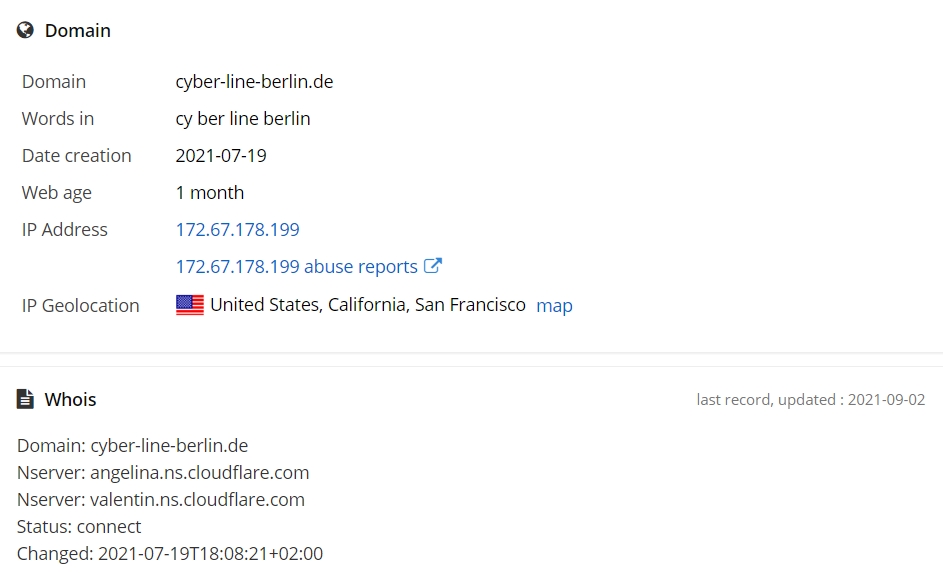Click the last record updated date text
The height and width of the screenshot is (573, 943).
(x=811, y=400)
